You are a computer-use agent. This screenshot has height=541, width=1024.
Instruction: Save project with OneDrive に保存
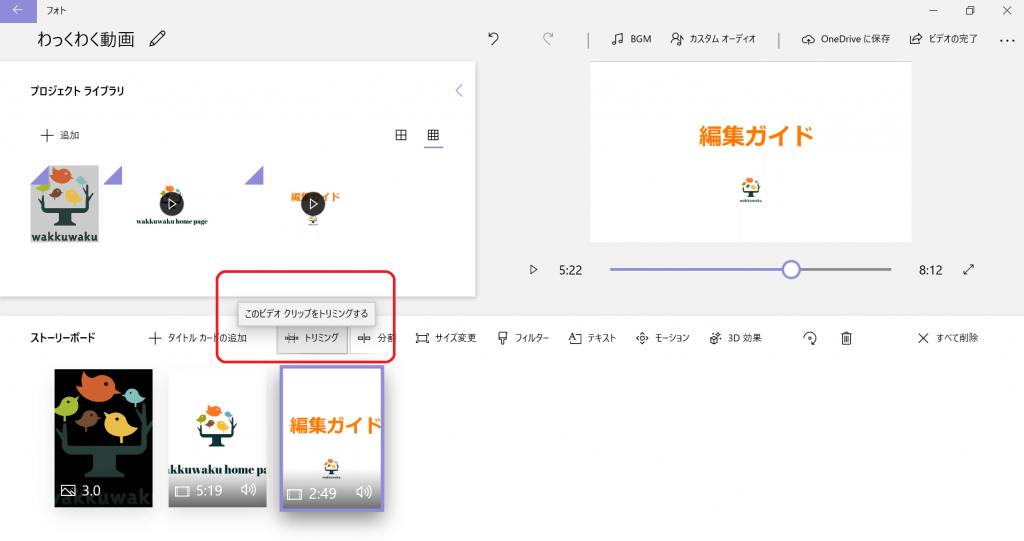point(845,39)
